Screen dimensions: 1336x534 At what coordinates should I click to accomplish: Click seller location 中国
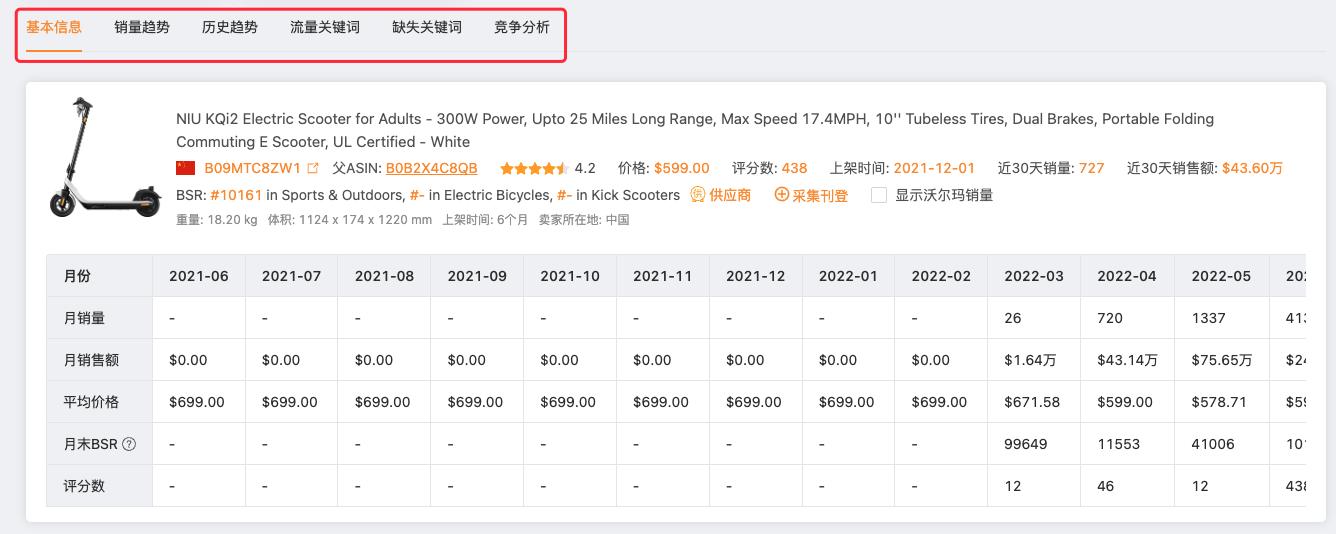tap(617, 220)
